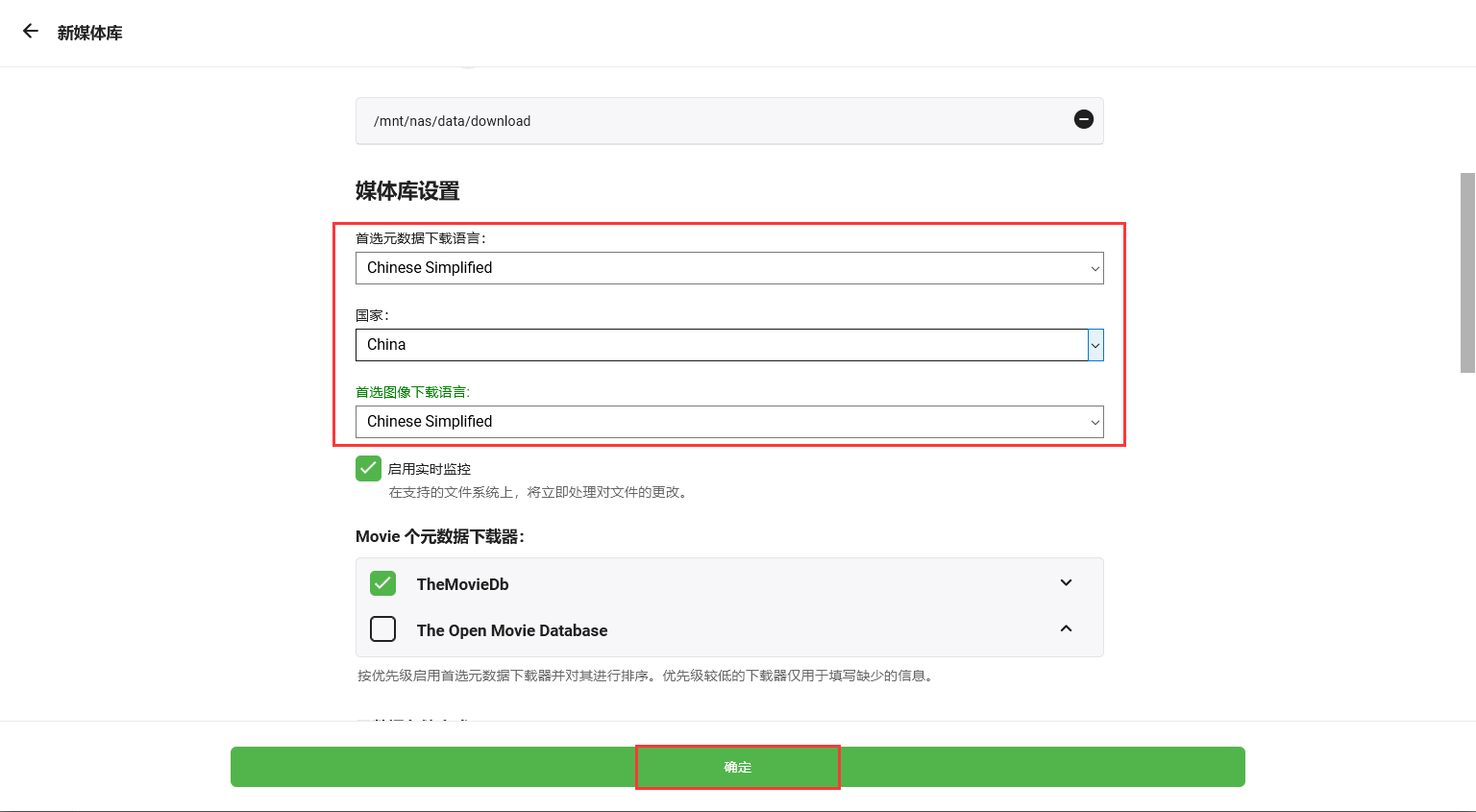Screen dimensions: 1476x812
Task: Move TheMovieDb down with its arrow
Action: click(x=1066, y=583)
